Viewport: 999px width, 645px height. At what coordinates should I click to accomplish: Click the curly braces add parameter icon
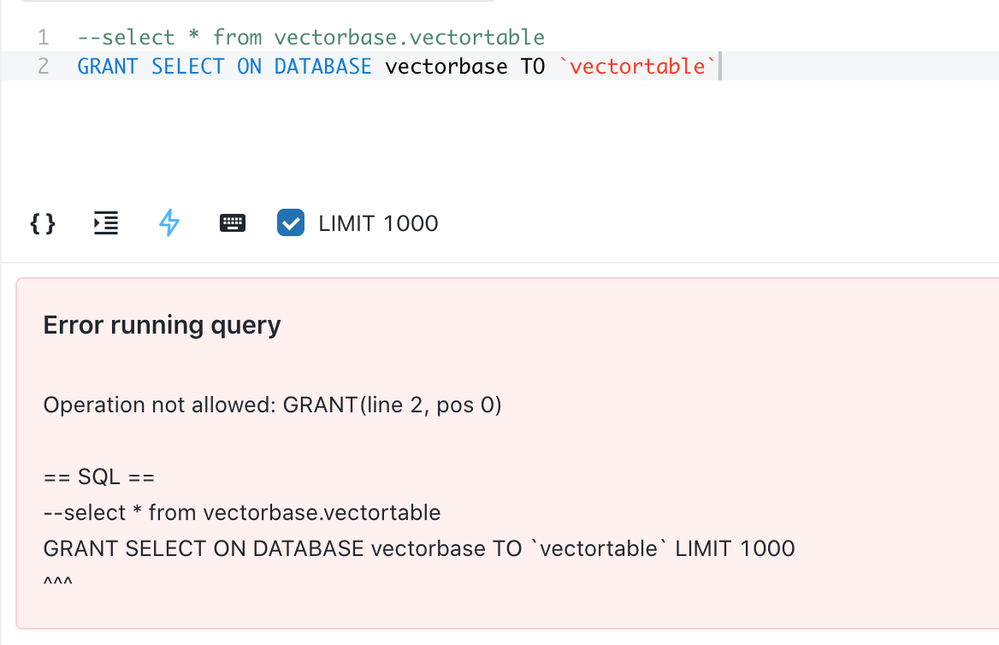[43, 223]
